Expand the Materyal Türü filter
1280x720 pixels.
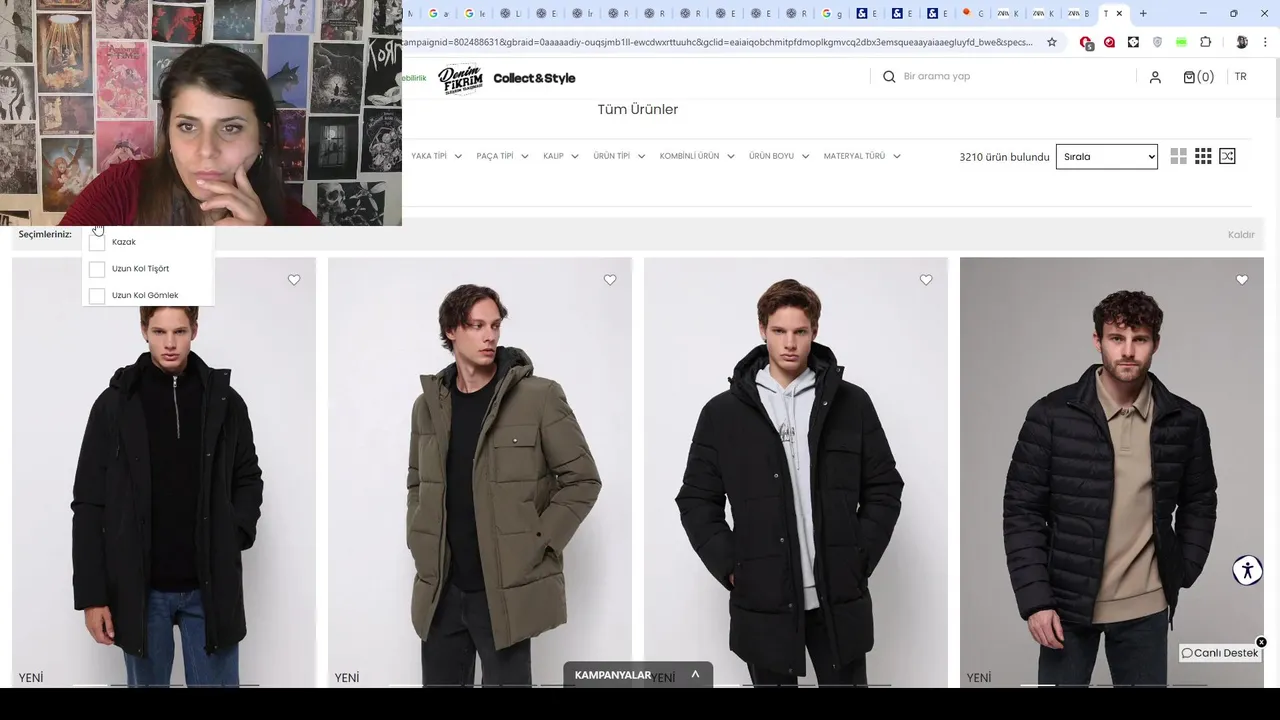862,156
